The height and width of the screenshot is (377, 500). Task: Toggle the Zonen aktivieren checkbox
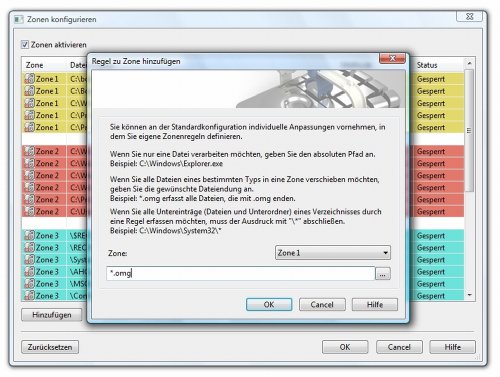[25, 44]
